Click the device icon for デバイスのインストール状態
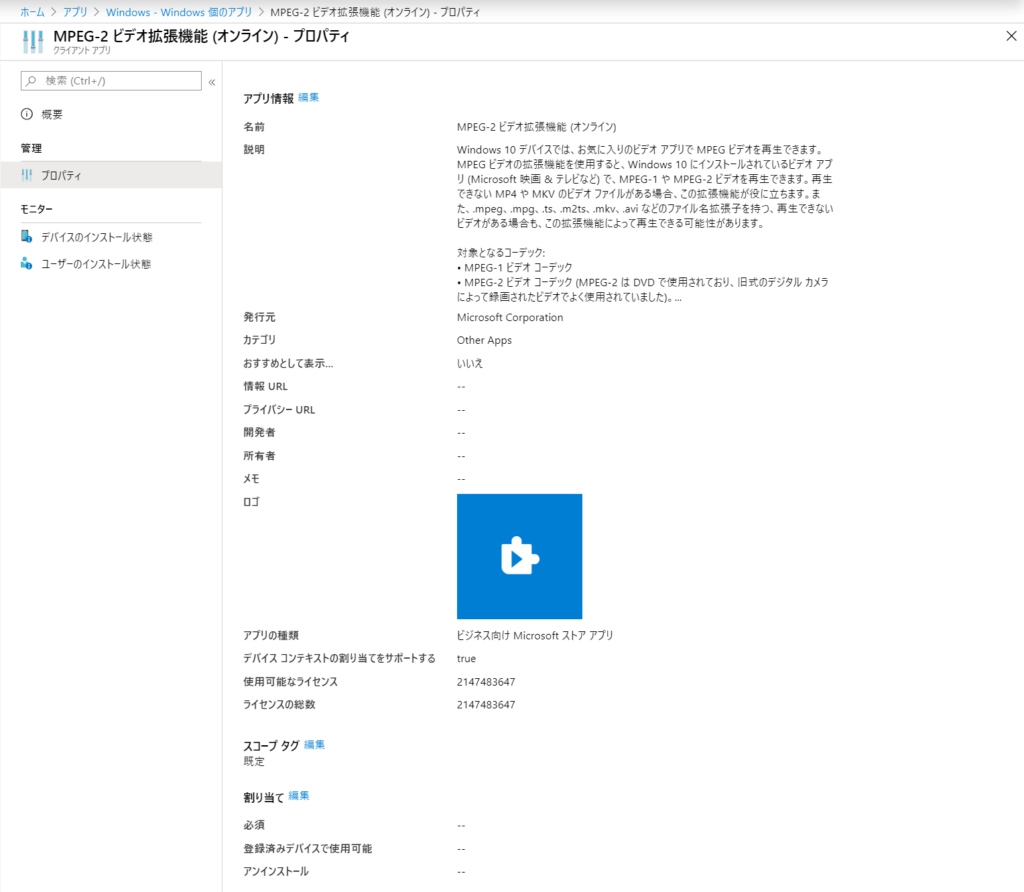The height and width of the screenshot is (892, 1024). click(27, 236)
